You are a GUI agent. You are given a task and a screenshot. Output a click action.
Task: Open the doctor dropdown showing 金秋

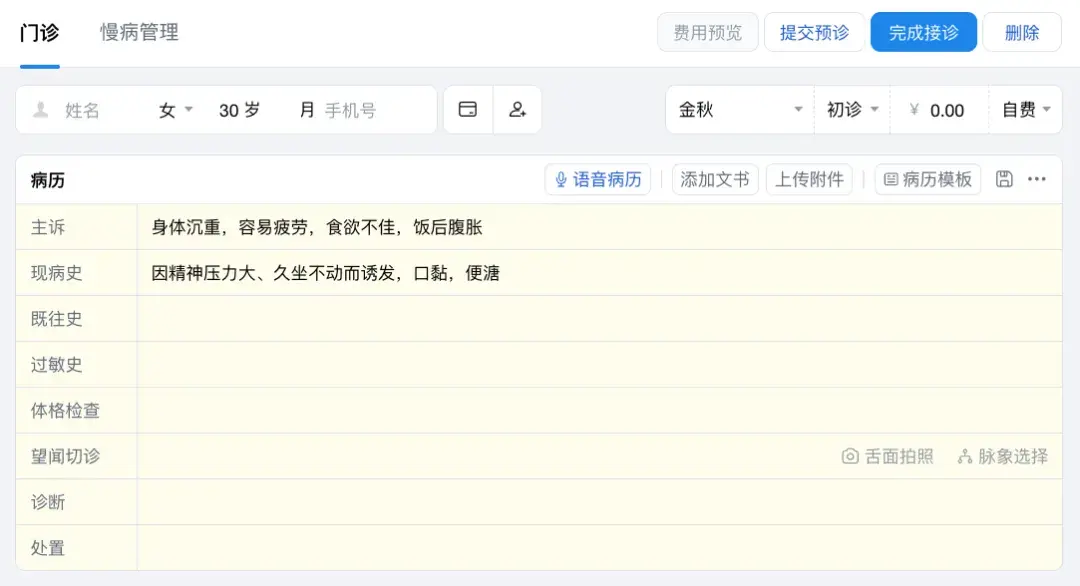click(x=740, y=109)
